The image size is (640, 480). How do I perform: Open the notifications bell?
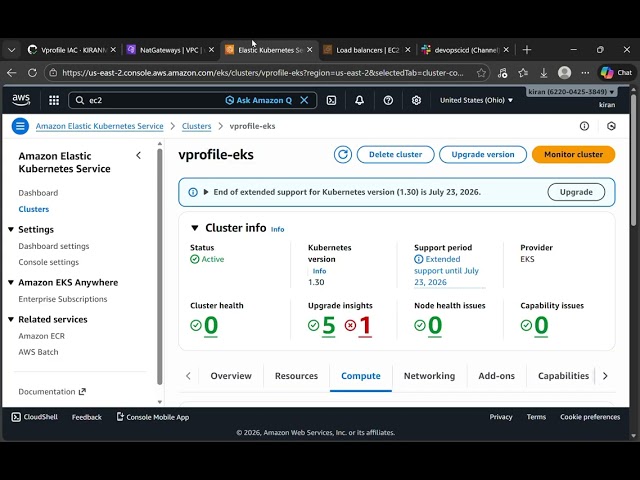[359, 100]
